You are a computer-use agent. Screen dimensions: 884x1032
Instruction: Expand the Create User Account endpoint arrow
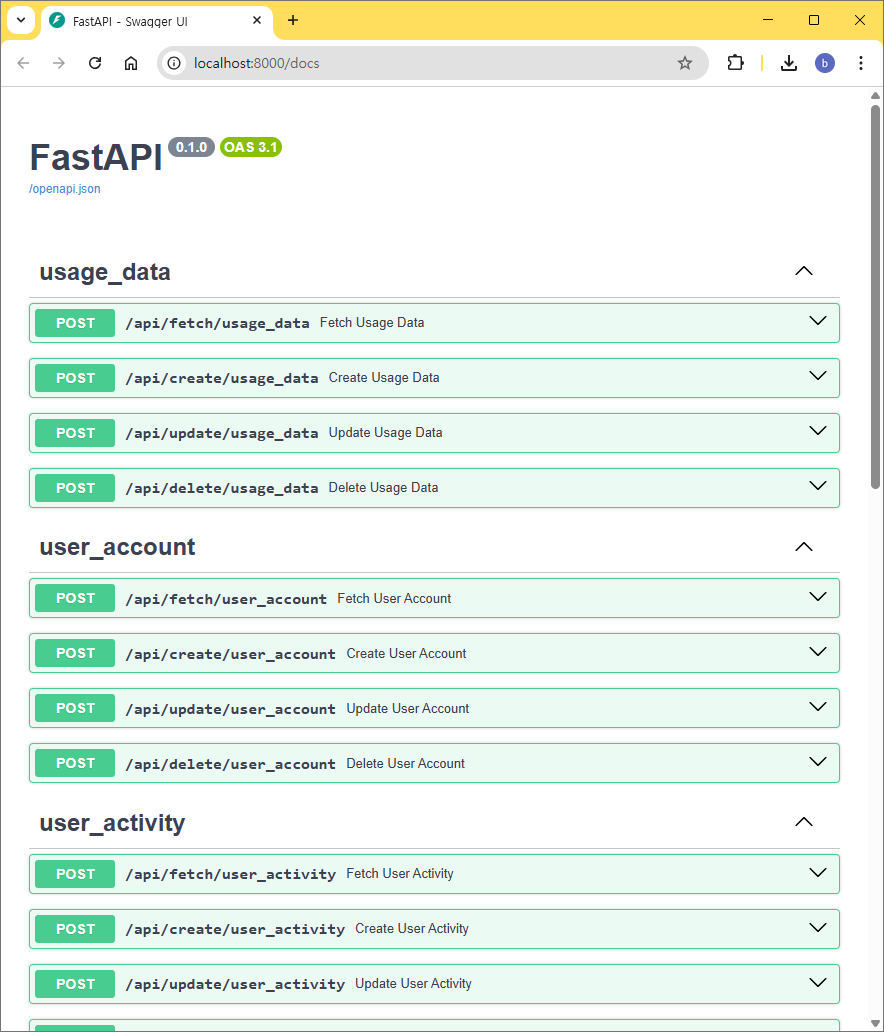(818, 652)
